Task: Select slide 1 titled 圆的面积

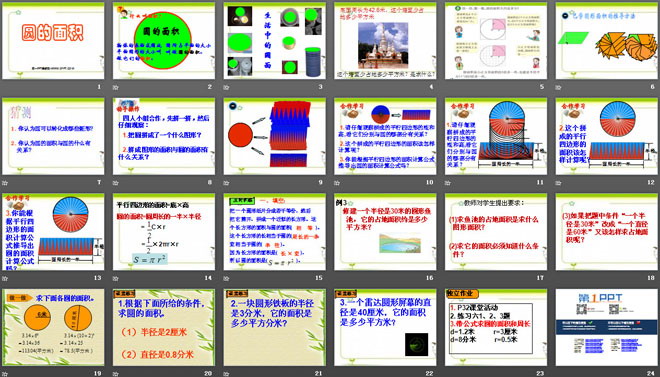Action: 53,40
